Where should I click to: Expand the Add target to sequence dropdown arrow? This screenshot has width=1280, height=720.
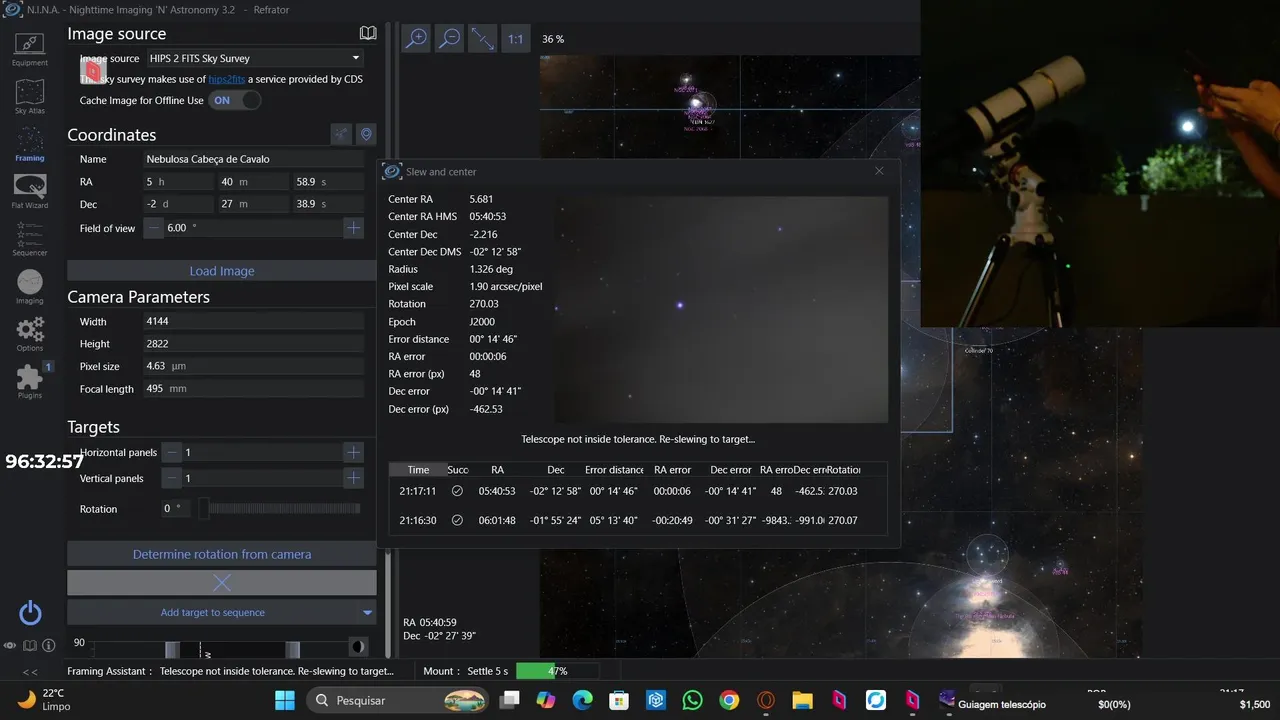pos(367,612)
